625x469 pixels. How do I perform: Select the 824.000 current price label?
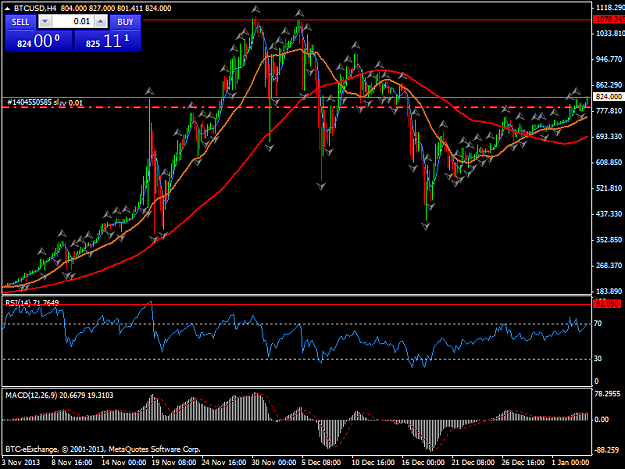[x=609, y=97]
